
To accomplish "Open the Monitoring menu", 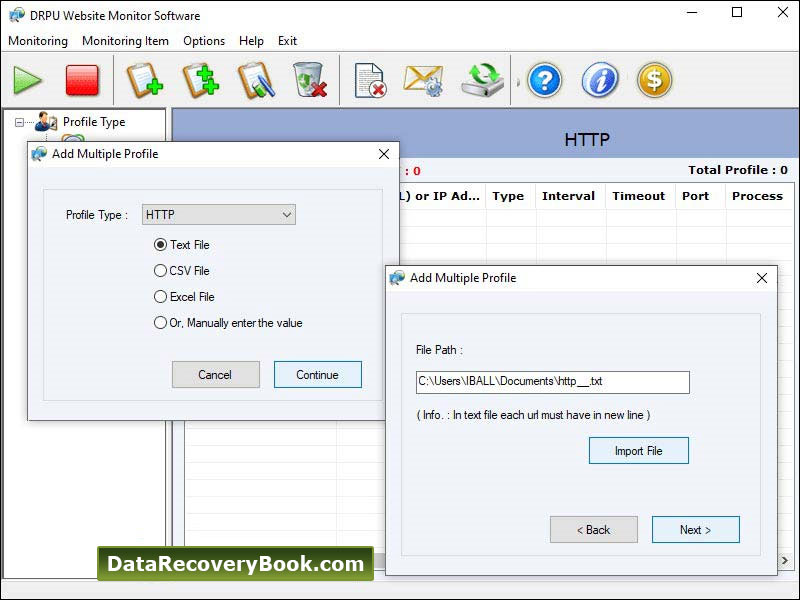I will [38, 41].
